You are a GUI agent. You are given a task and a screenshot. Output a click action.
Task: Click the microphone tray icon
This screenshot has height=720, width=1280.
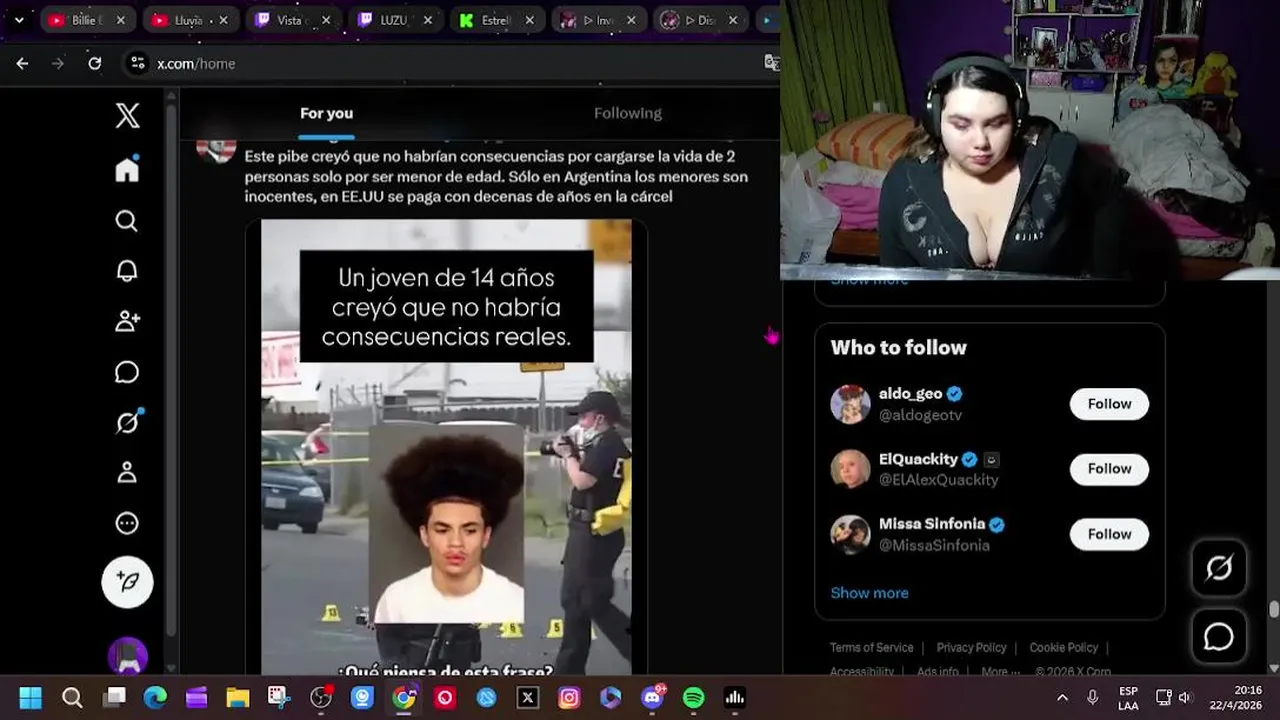1093,698
